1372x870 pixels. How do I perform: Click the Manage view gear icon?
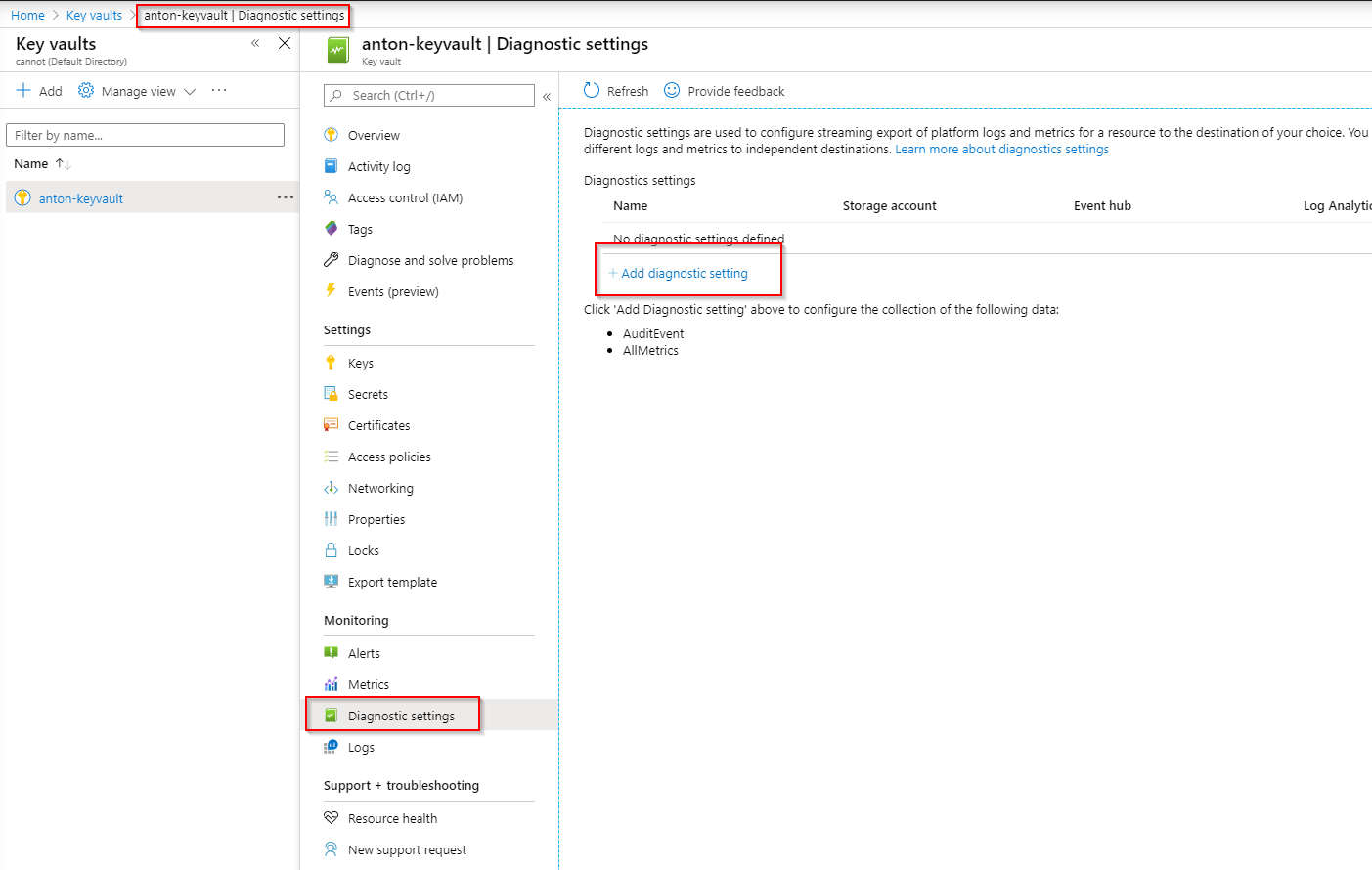(86, 90)
